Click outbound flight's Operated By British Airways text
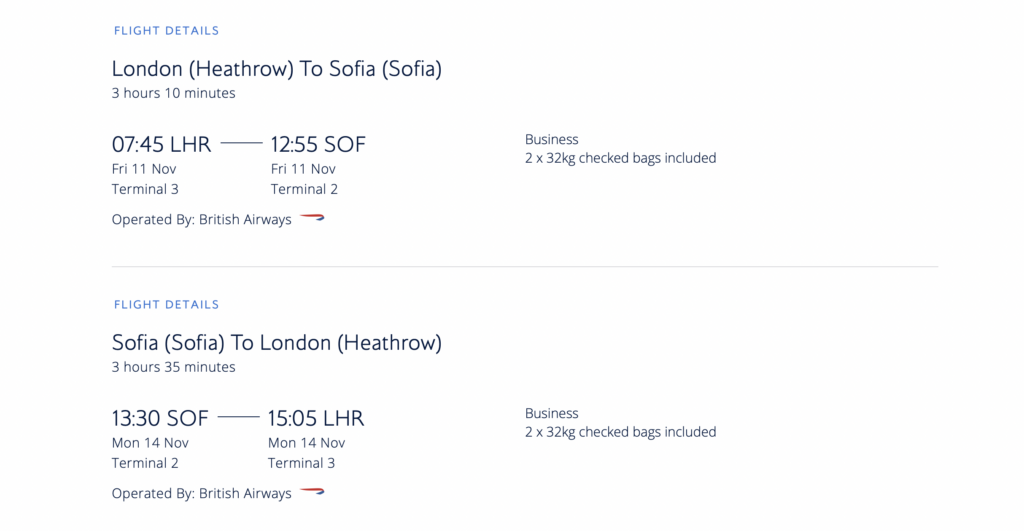This screenshot has height=531, width=1024. pos(201,219)
